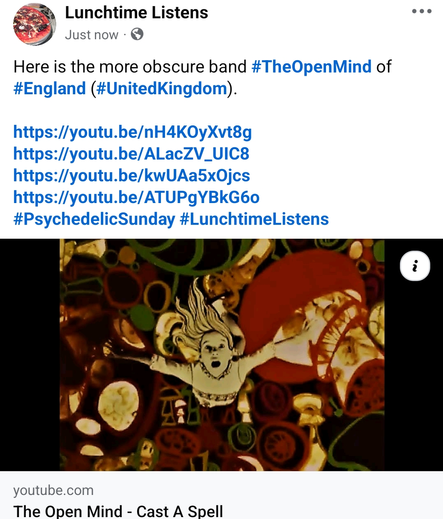This screenshot has height=519, width=443.
Task: Click the Lunchtime Listens profile picture
Action: [34, 24]
